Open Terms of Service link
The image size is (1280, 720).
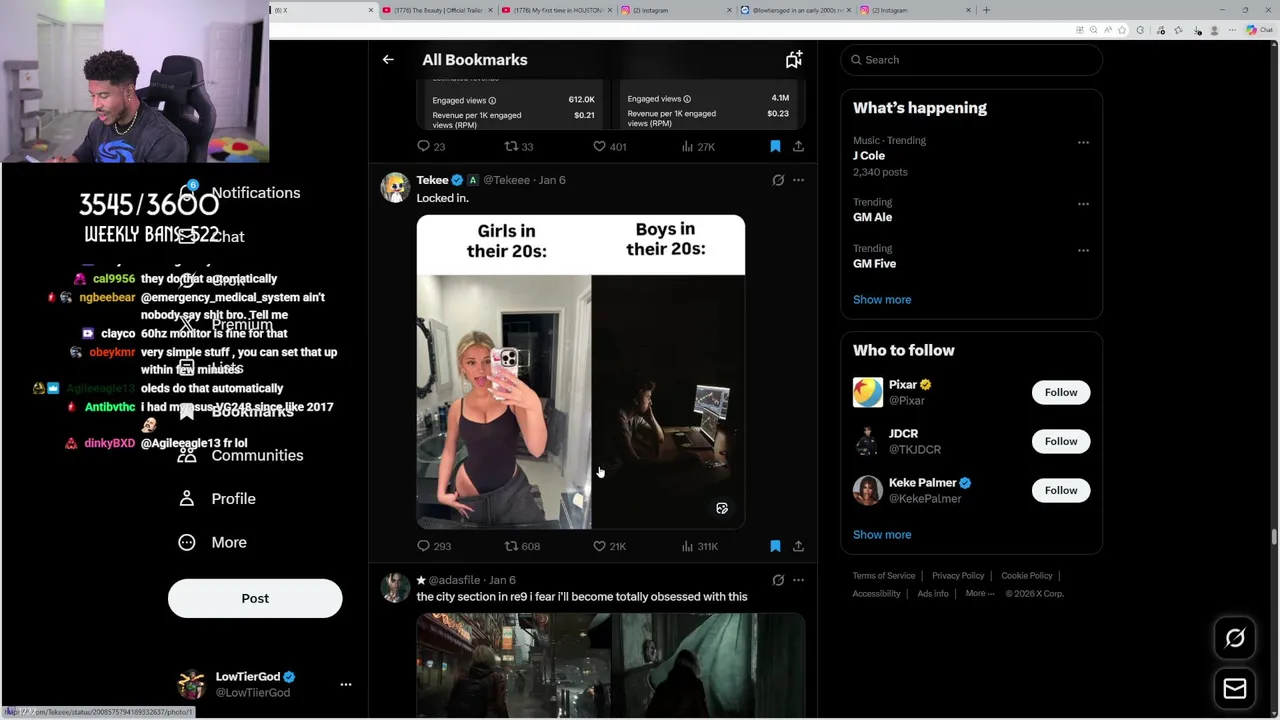884,576
